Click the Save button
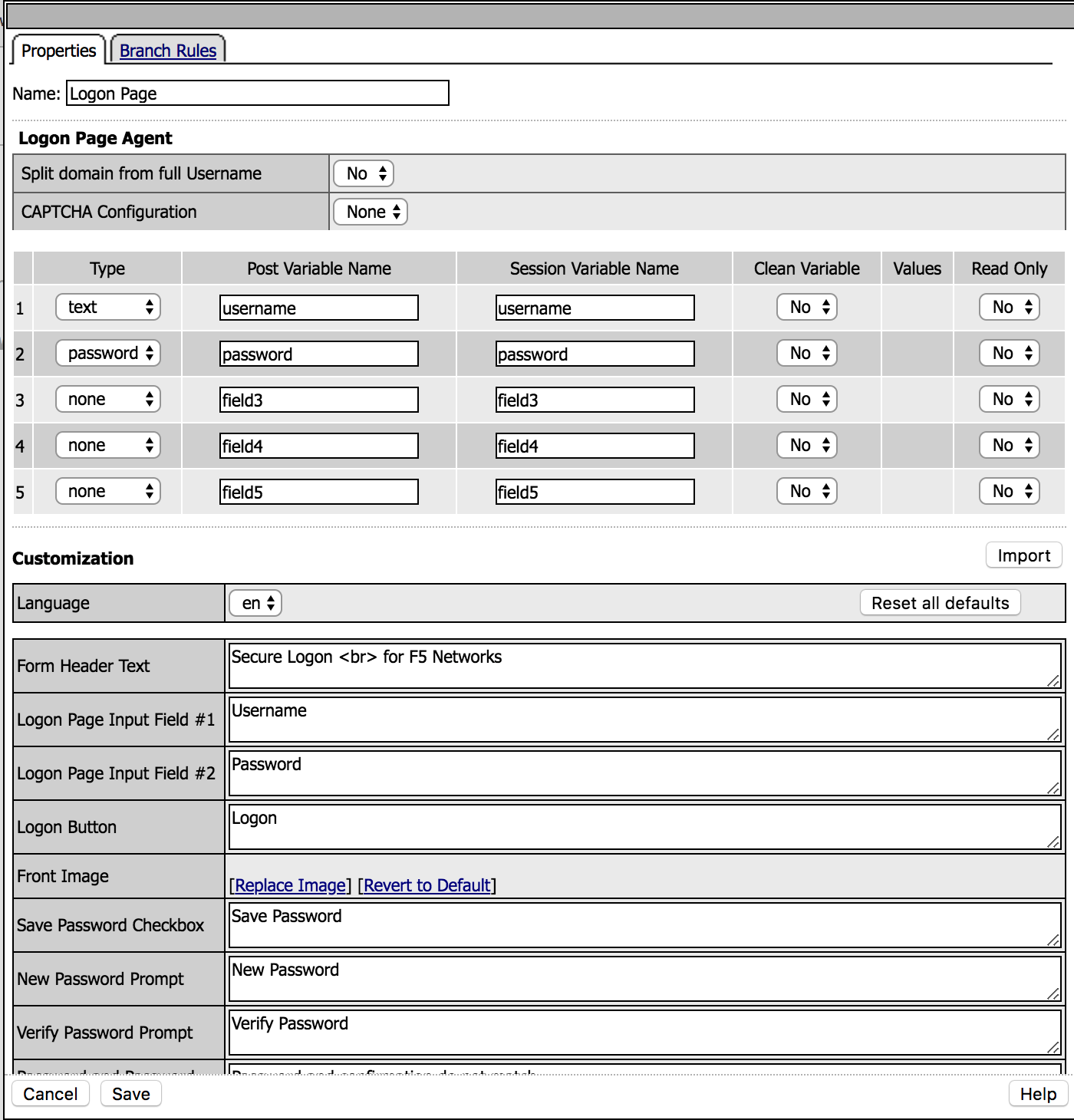This screenshot has height=1120, width=1074. [x=131, y=1094]
